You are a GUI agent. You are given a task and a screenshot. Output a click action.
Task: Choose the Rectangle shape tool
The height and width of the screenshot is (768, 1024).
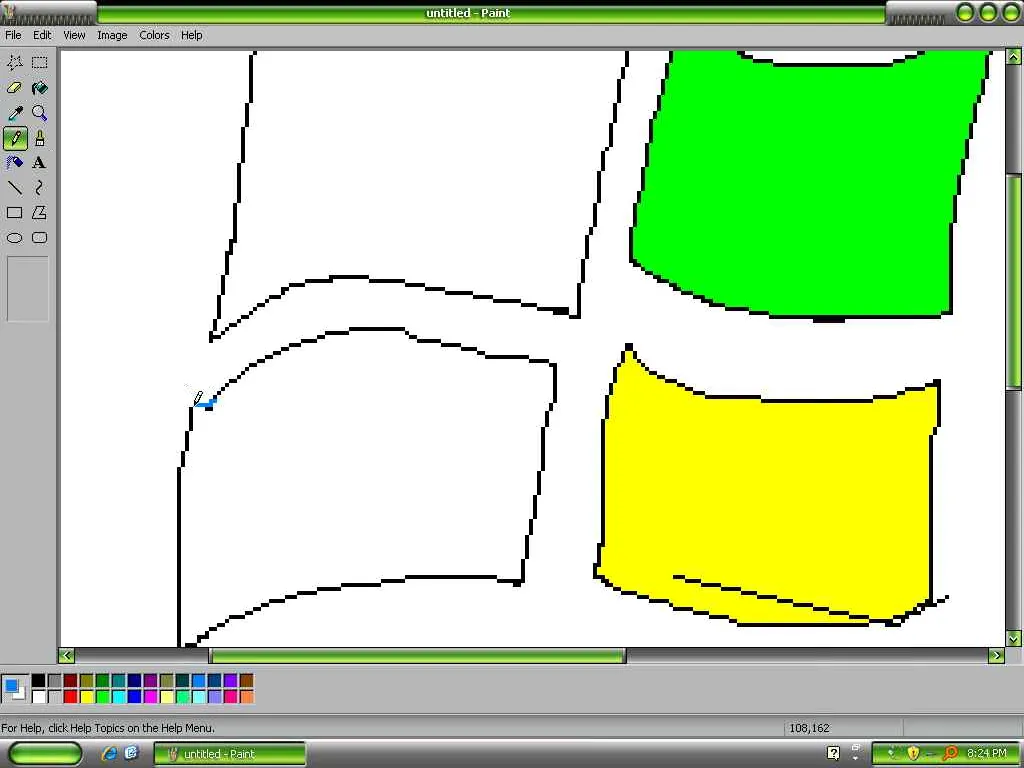(x=14, y=213)
